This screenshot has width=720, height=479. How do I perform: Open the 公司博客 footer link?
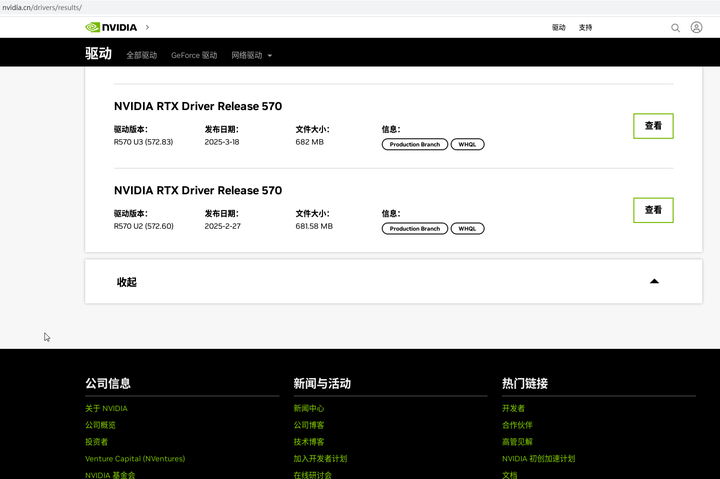(x=309, y=425)
